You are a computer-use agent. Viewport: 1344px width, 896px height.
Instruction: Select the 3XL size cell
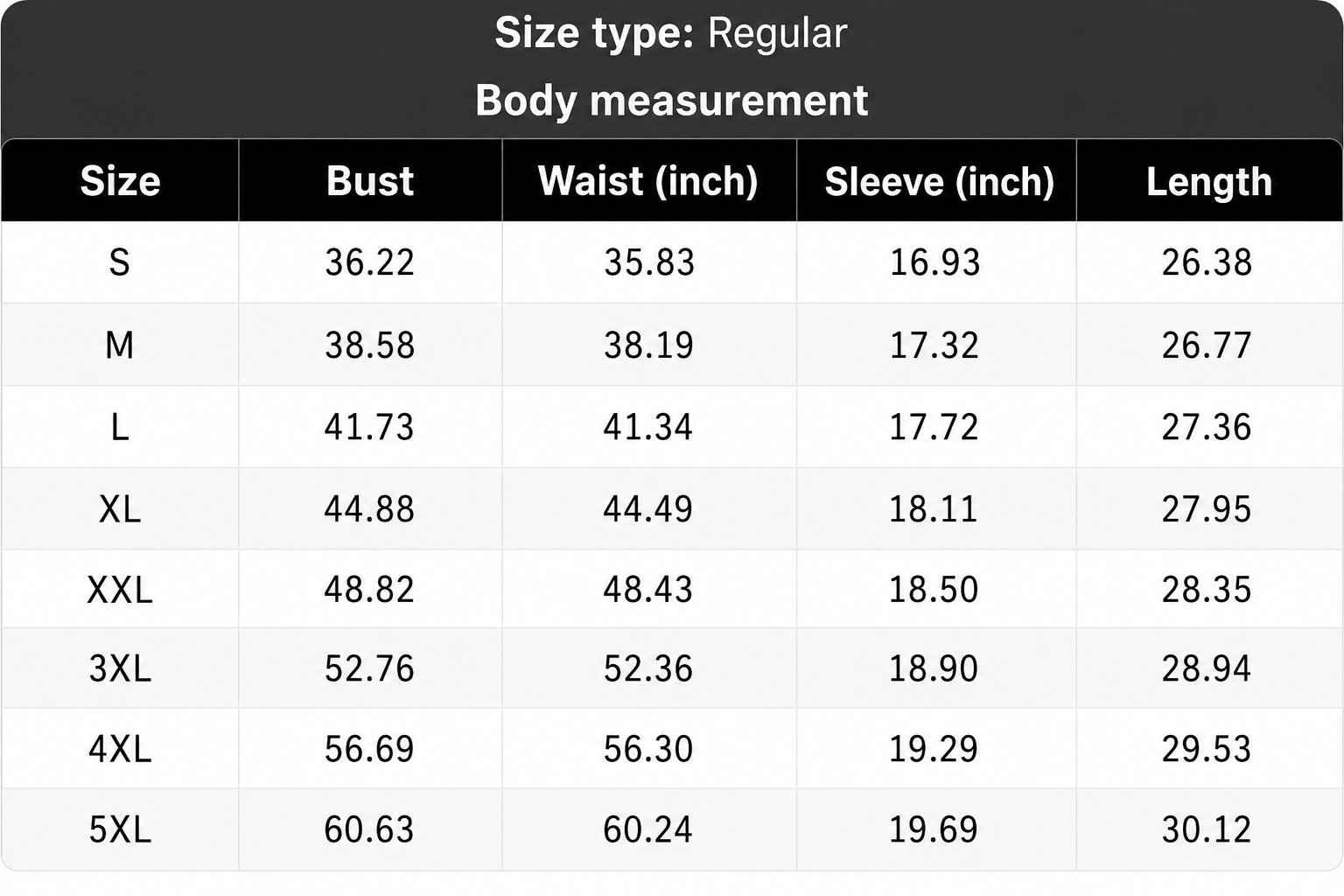(120, 668)
